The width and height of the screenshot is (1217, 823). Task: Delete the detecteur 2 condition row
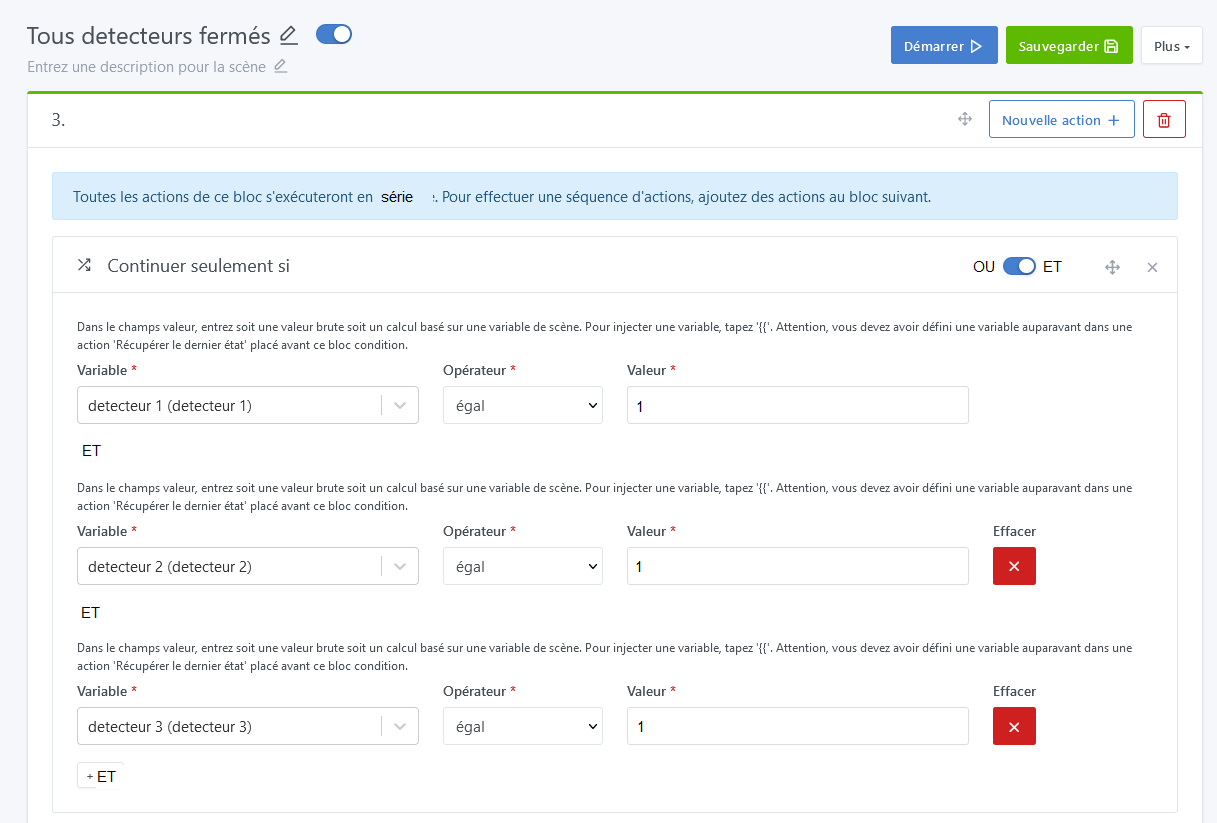pos(1014,566)
